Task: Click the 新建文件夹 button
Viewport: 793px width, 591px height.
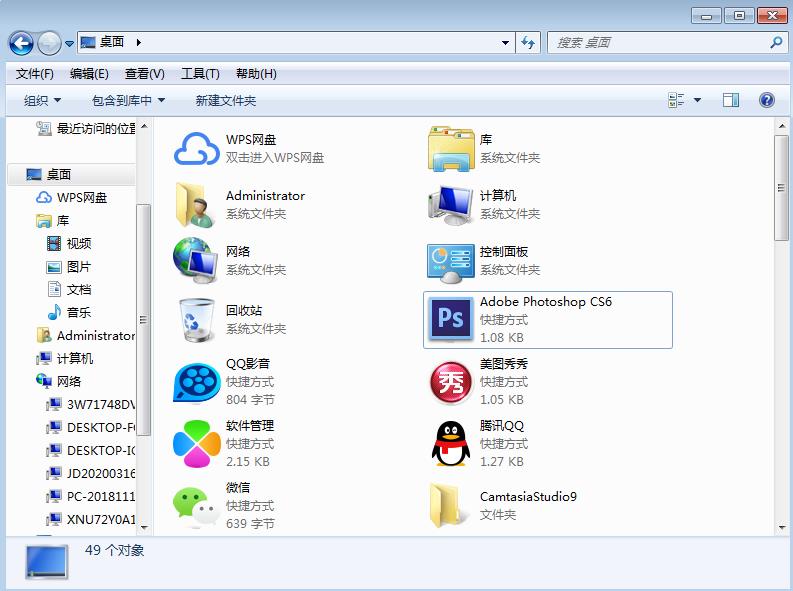Action: [x=226, y=101]
